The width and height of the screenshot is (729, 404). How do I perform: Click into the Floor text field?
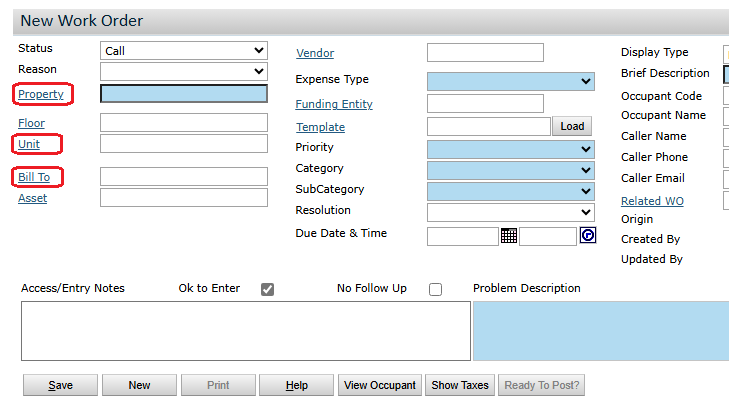(x=184, y=123)
